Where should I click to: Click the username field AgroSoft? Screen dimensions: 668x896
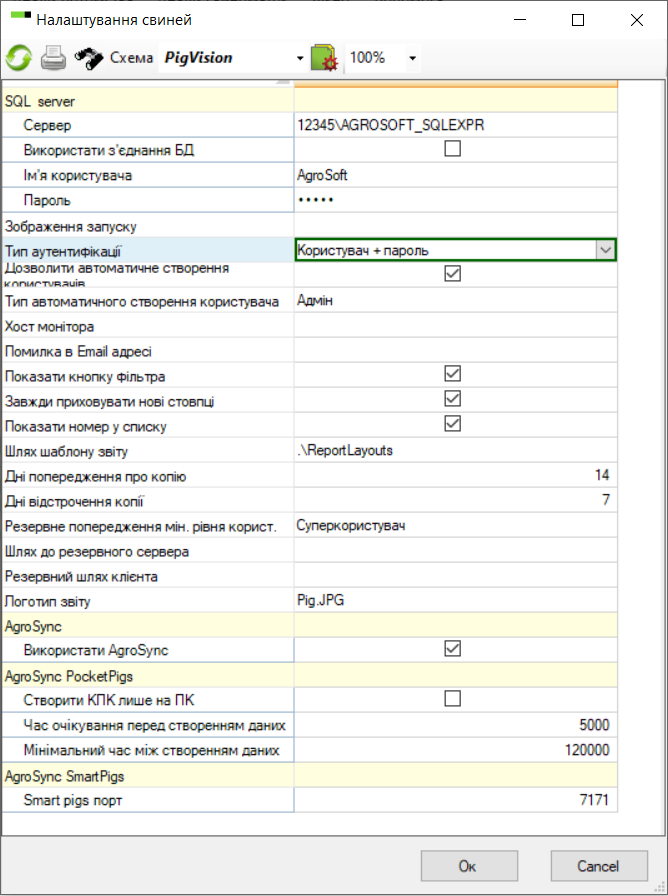(455, 175)
